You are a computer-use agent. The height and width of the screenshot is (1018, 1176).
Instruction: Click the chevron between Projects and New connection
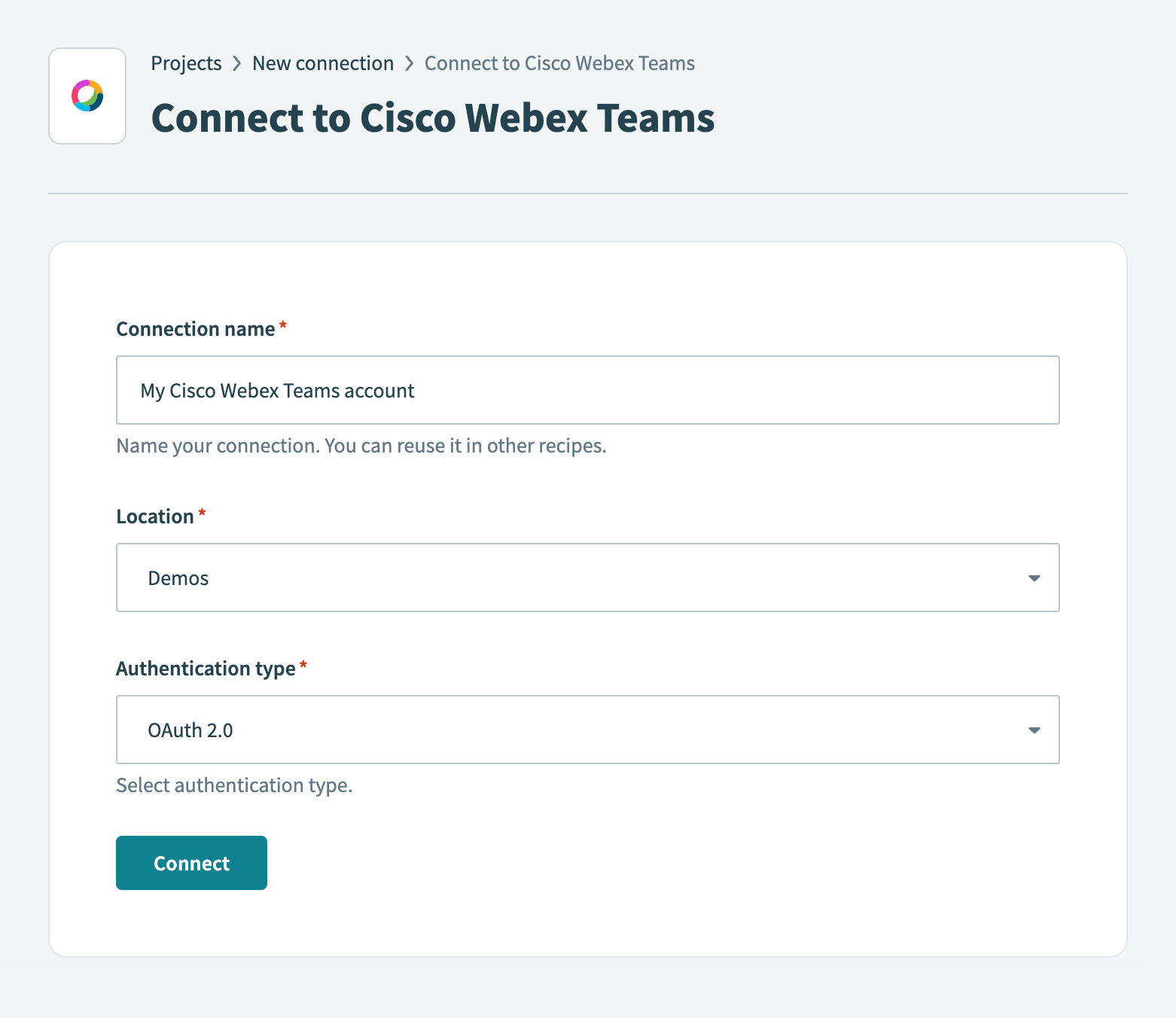click(x=237, y=63)
